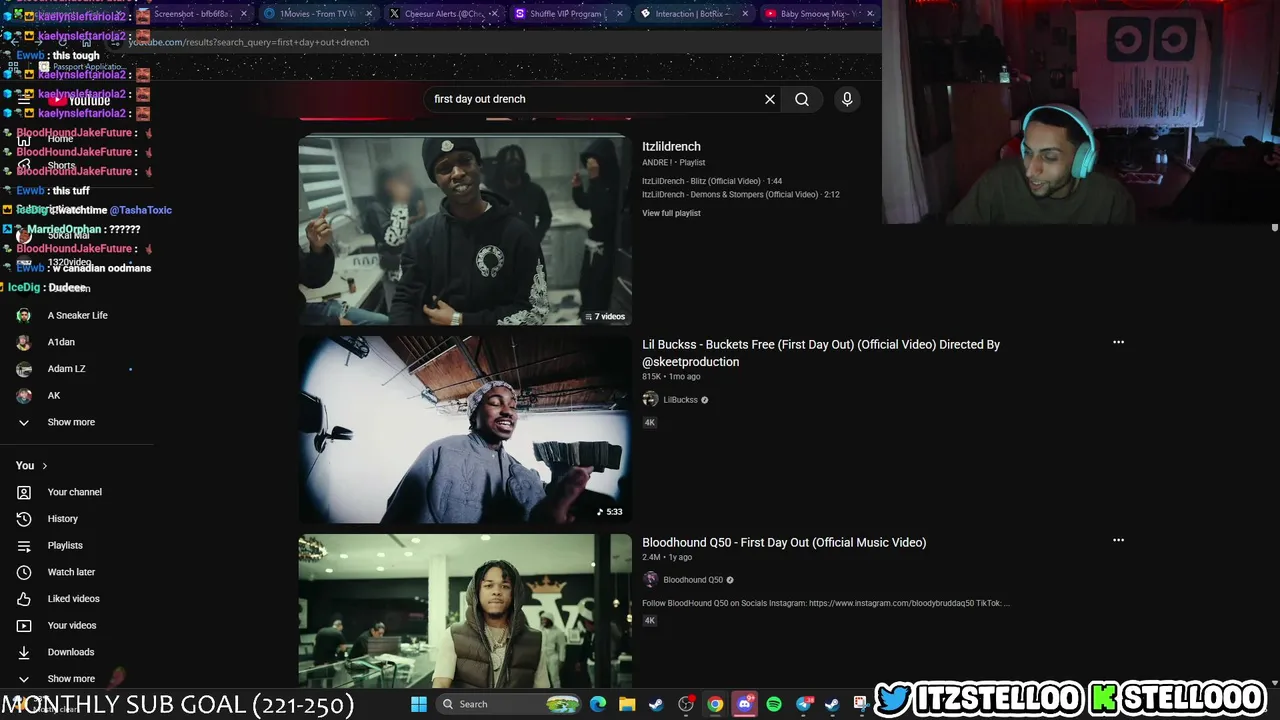The image size is (1280, 720).
Task: Start voice search with the microphone icon
Action: coord(847,99)
